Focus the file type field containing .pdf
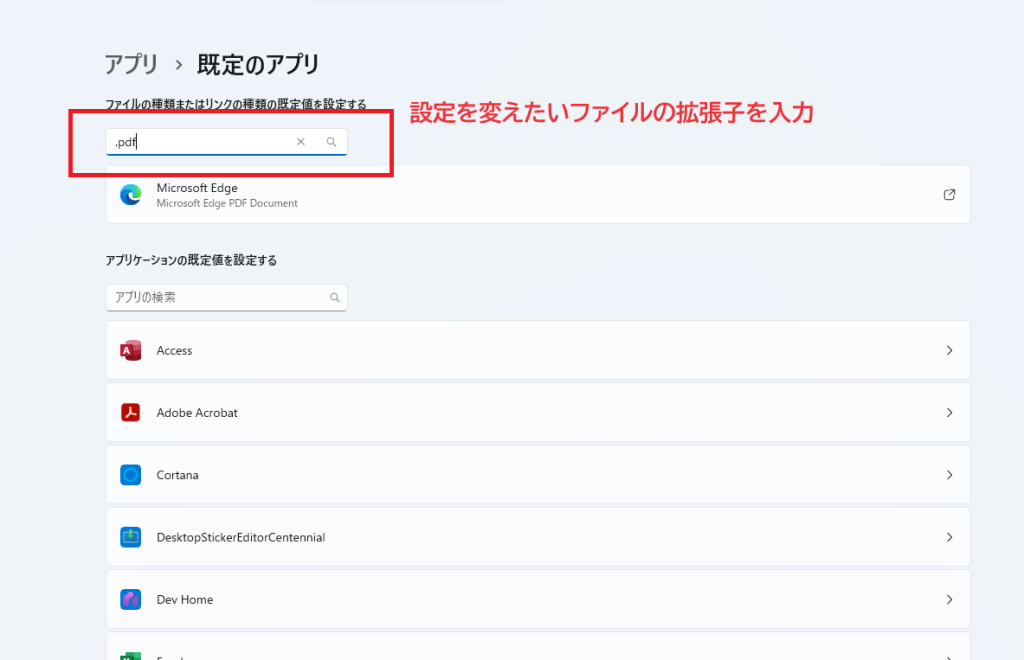Image resolution: width=1024 pixels, height=660 pixels. click(x=227, y=142)
